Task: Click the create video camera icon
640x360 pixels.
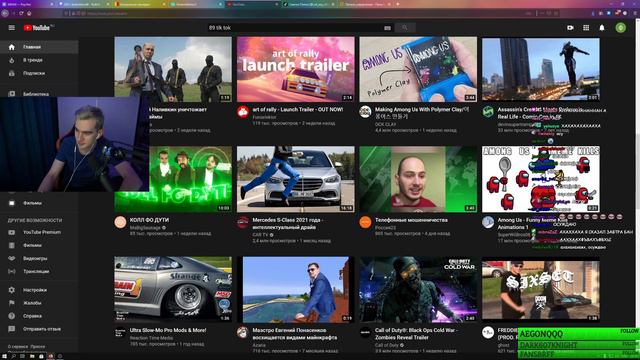Action: 570,28
